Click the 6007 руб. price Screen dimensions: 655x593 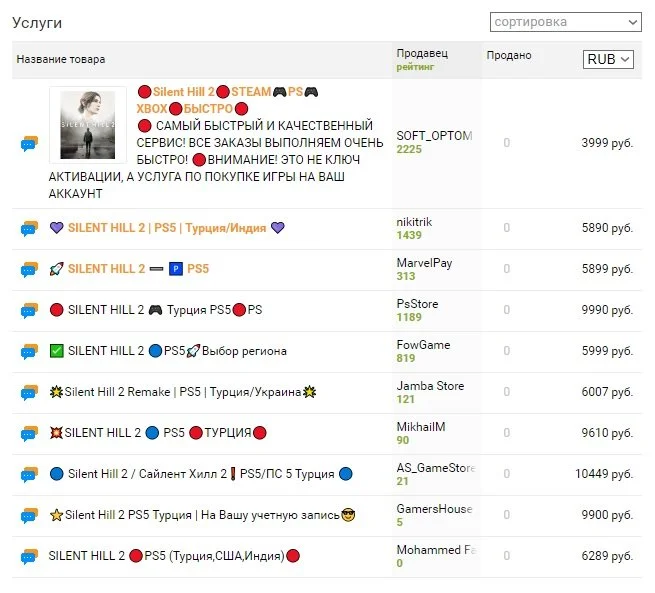pyautogui.click(x=607, y=392)
